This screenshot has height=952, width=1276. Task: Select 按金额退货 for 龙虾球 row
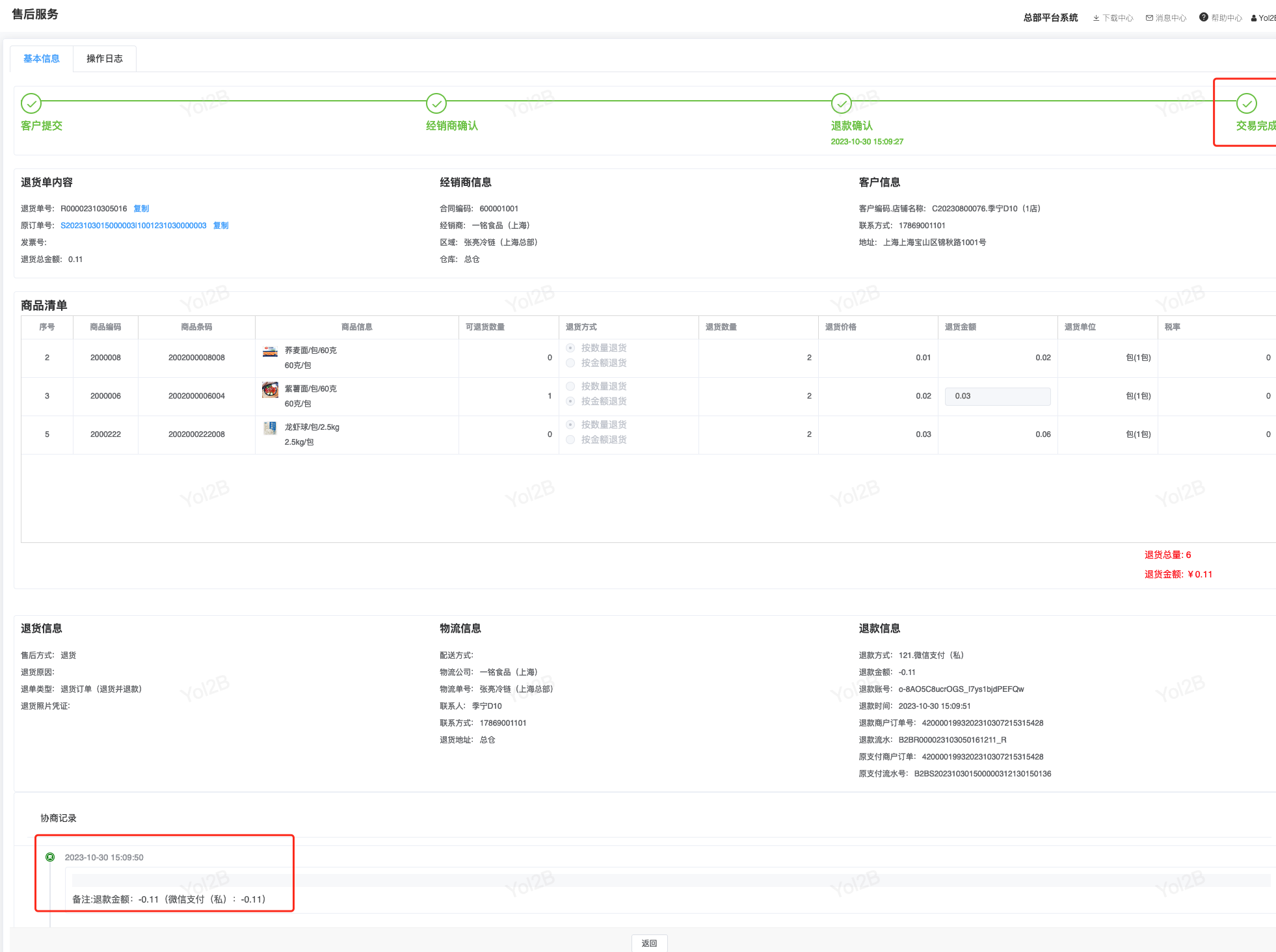click(570, 440)
